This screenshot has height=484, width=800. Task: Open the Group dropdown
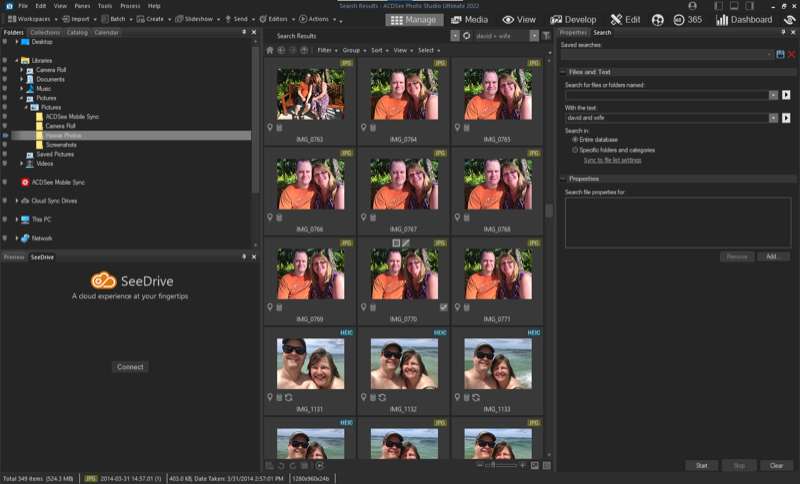[354, 50]
